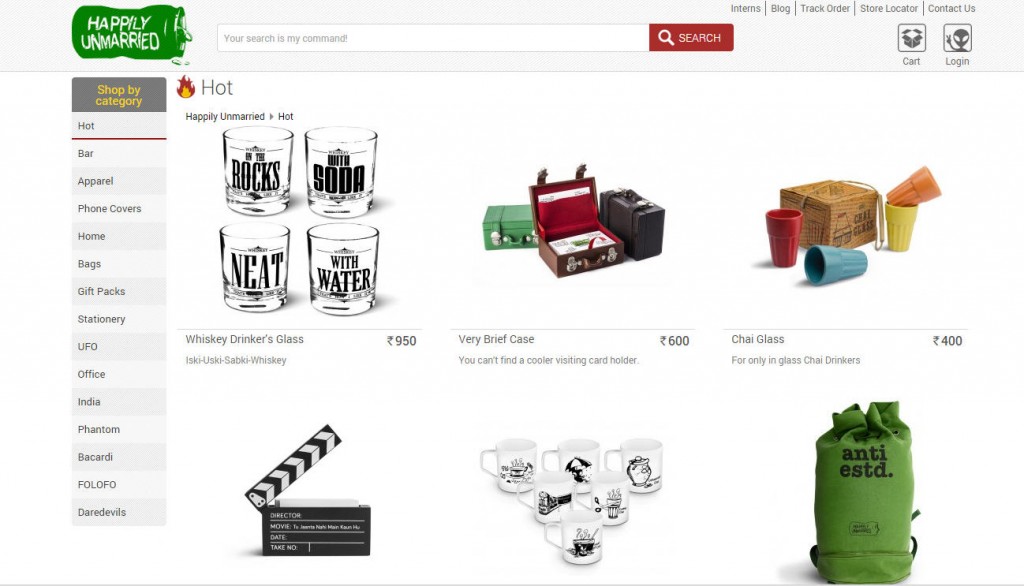The height and width of the screenshot is (586, 1024).
Task: Go to Track Order
Action: pyautogui.click(x=825, y=8)
